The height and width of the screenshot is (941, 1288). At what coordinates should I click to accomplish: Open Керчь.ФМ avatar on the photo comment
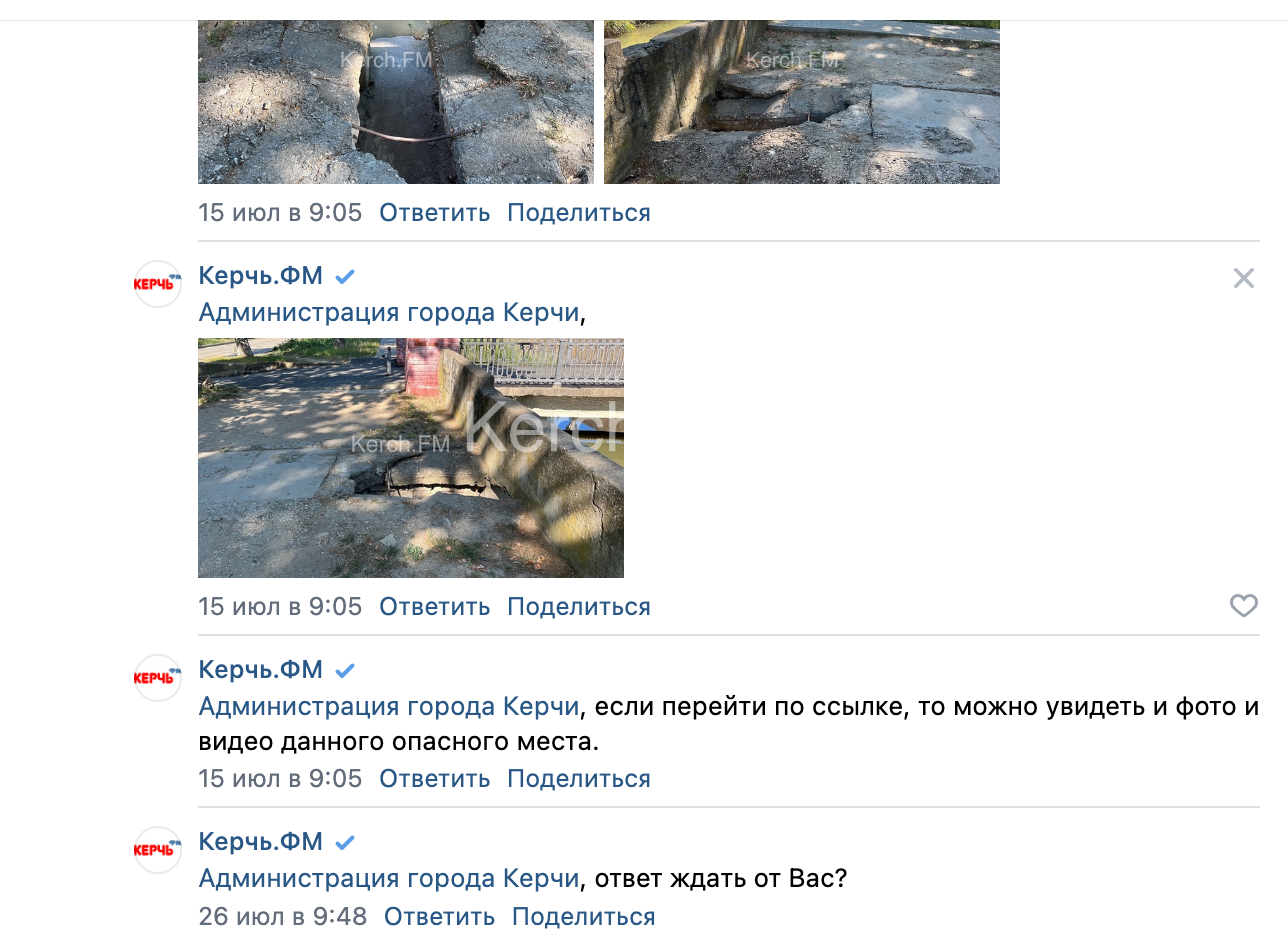(x=158, y=284)
